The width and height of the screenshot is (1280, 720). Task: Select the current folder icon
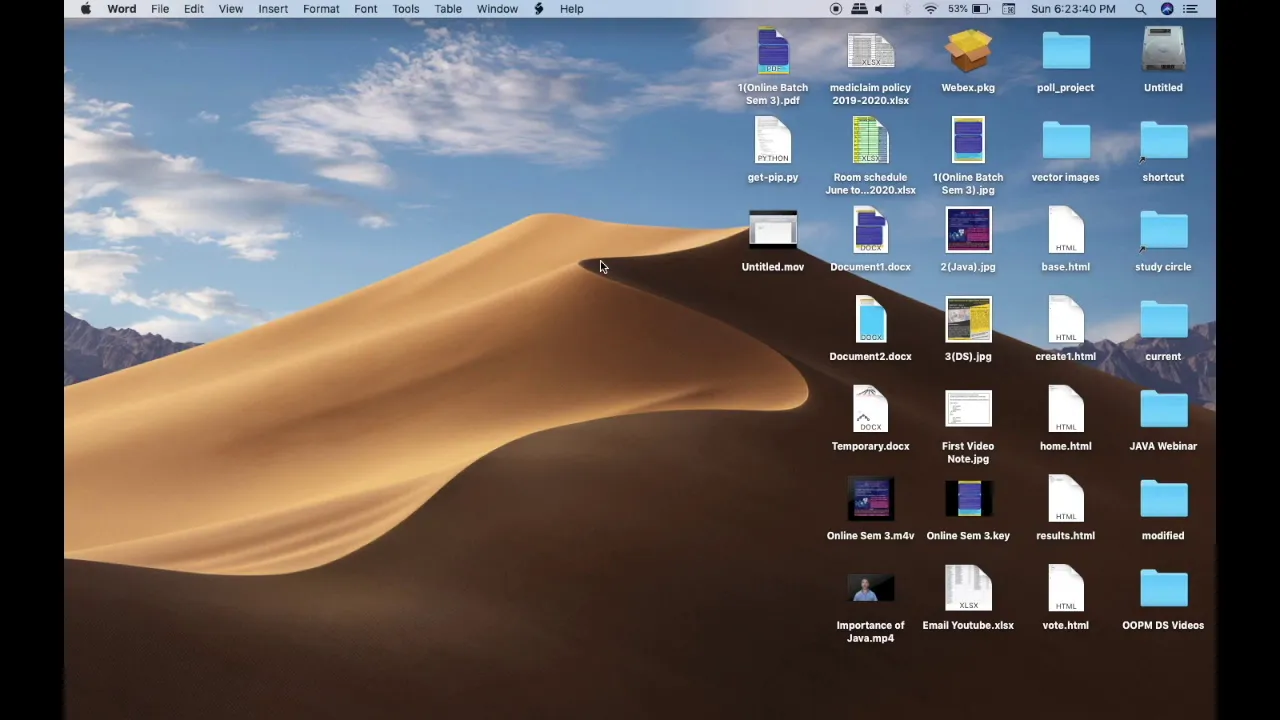coord(1163,320)
